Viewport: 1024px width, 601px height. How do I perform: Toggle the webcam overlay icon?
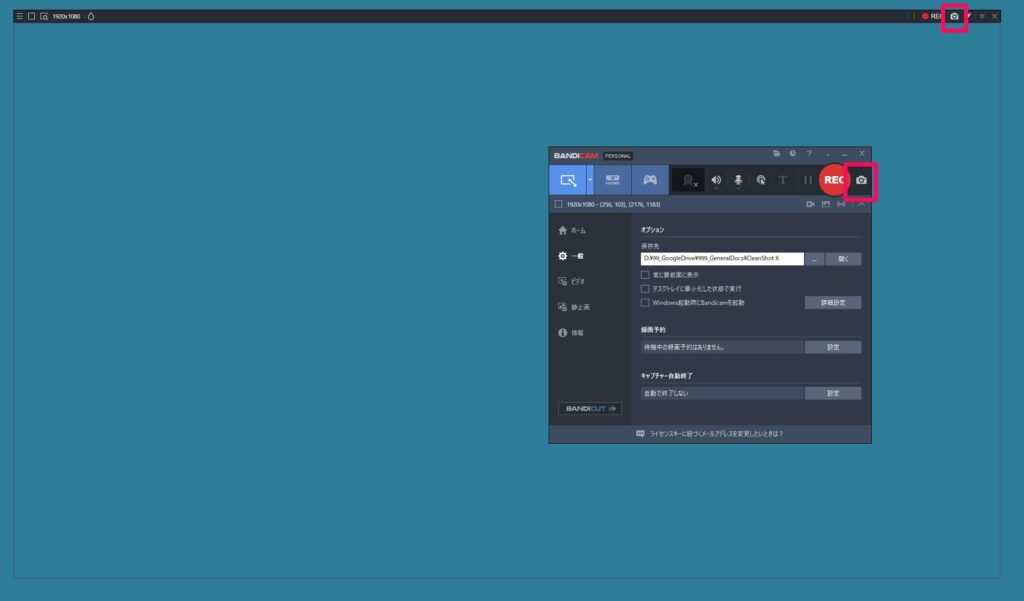pyautogui.click(x=688, y=180)
